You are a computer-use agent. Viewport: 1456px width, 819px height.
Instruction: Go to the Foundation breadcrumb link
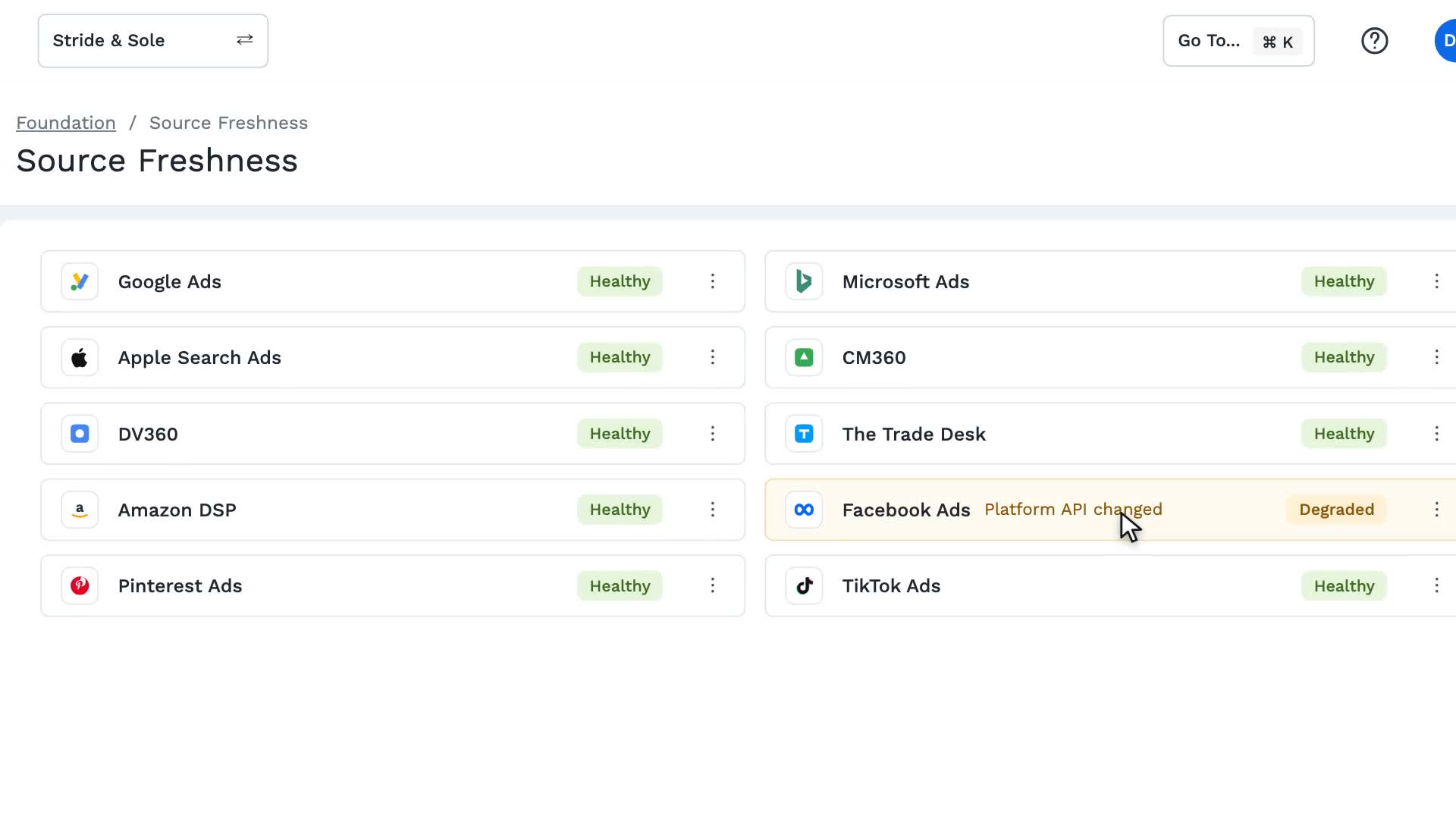pos(66,123)
